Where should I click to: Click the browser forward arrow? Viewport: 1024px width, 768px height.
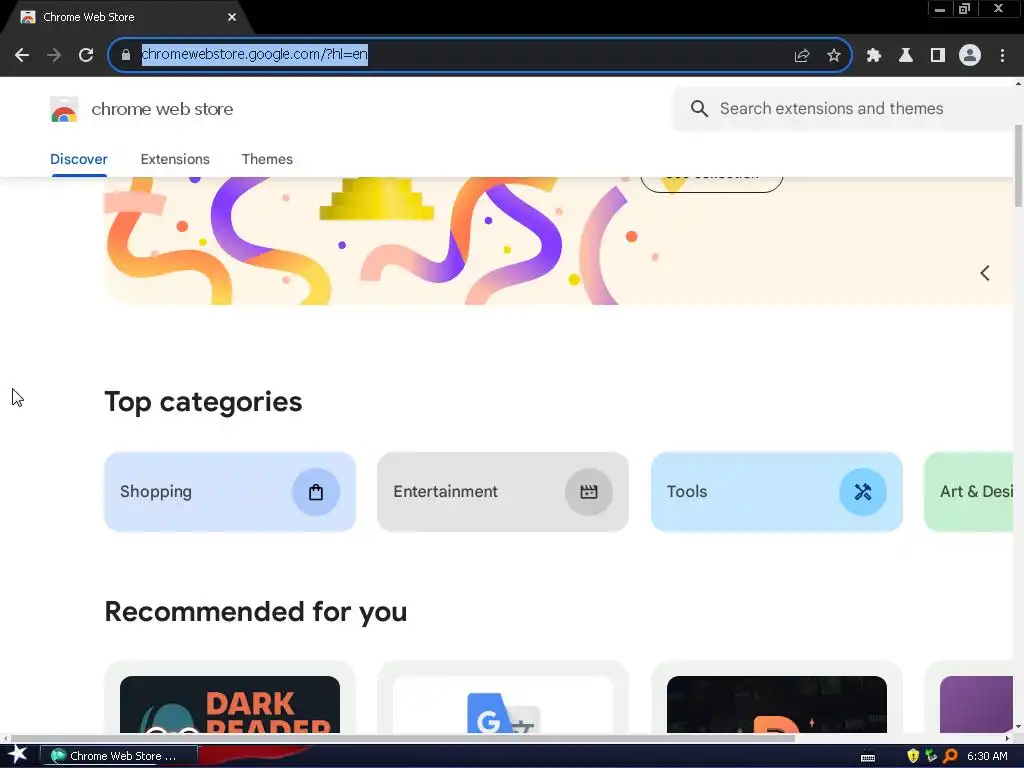pos(54,55)
